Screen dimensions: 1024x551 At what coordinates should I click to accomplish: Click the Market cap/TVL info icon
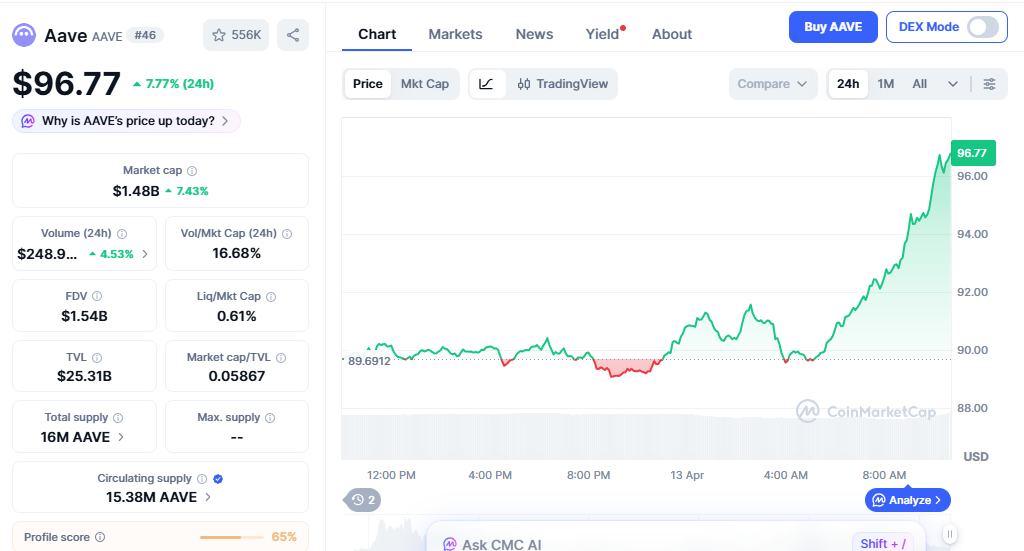coord(281,358)
